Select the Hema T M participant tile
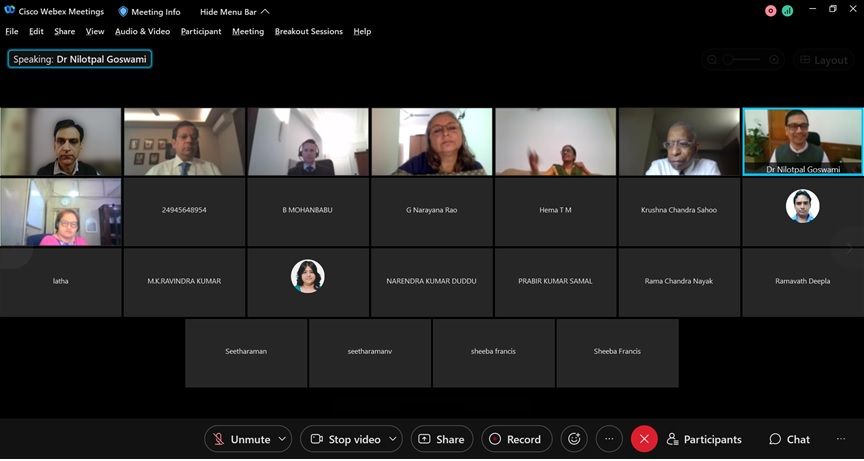 [555, 212]
